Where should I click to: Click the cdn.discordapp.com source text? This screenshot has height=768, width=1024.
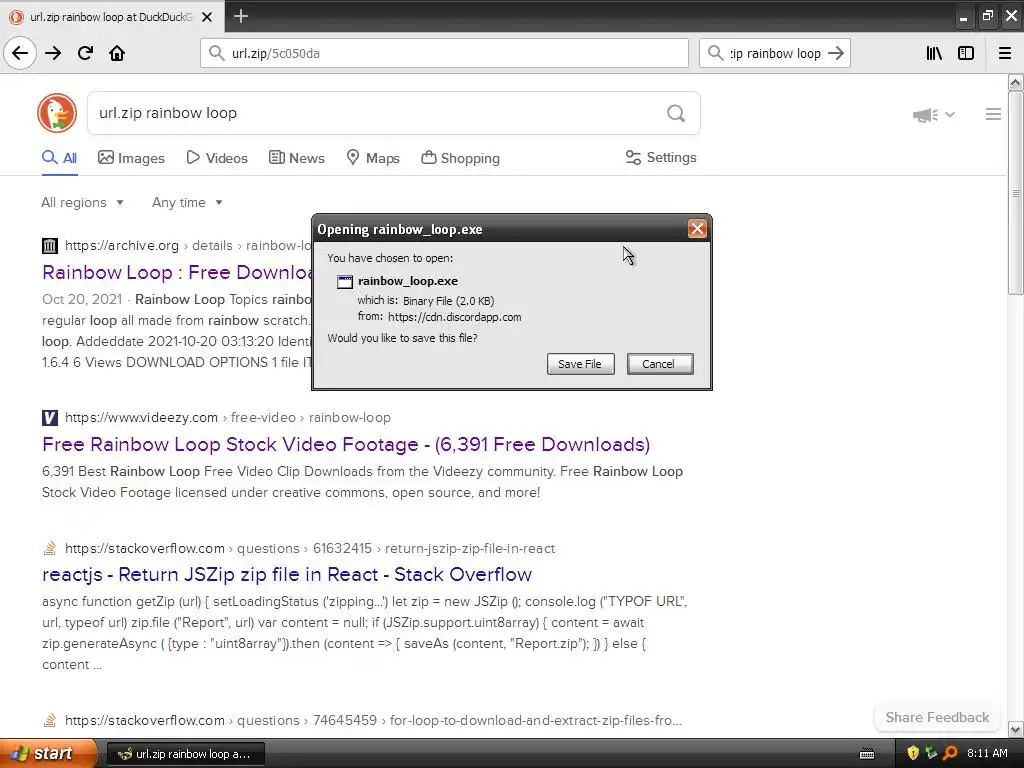[455, 317]
